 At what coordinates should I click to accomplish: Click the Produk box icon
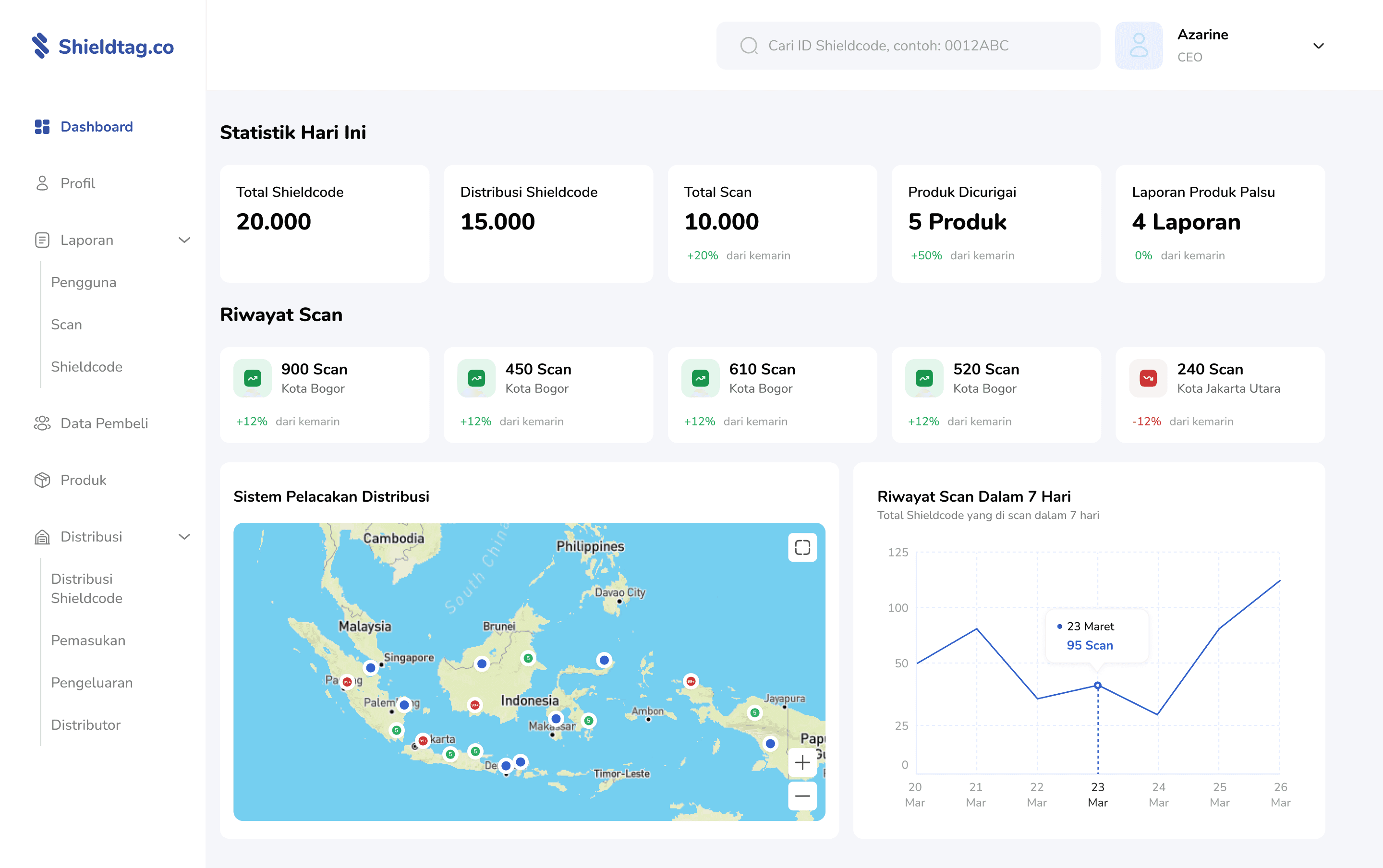pyautogui.click(x=42, y=480)
